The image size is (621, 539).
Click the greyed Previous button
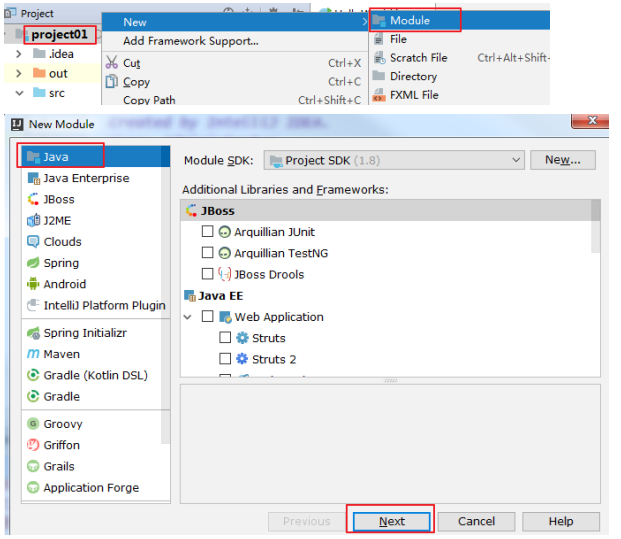point(307,521)
